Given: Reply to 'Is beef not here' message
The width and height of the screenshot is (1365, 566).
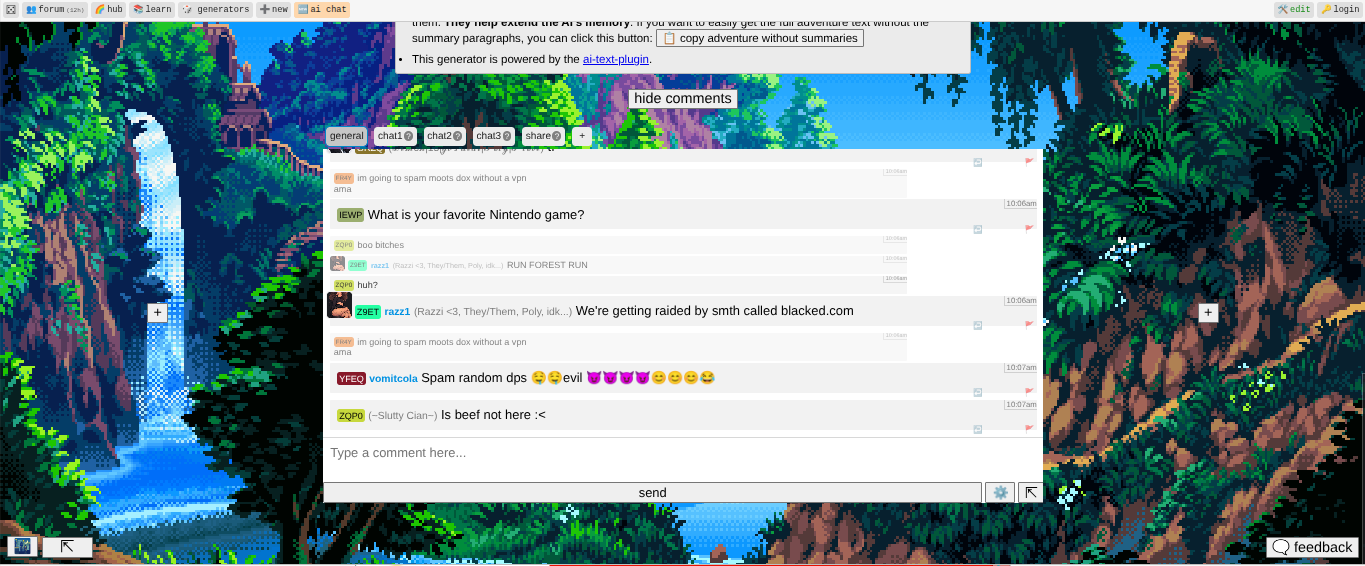Looking at the screenshot, I should (x=978, y=429).
